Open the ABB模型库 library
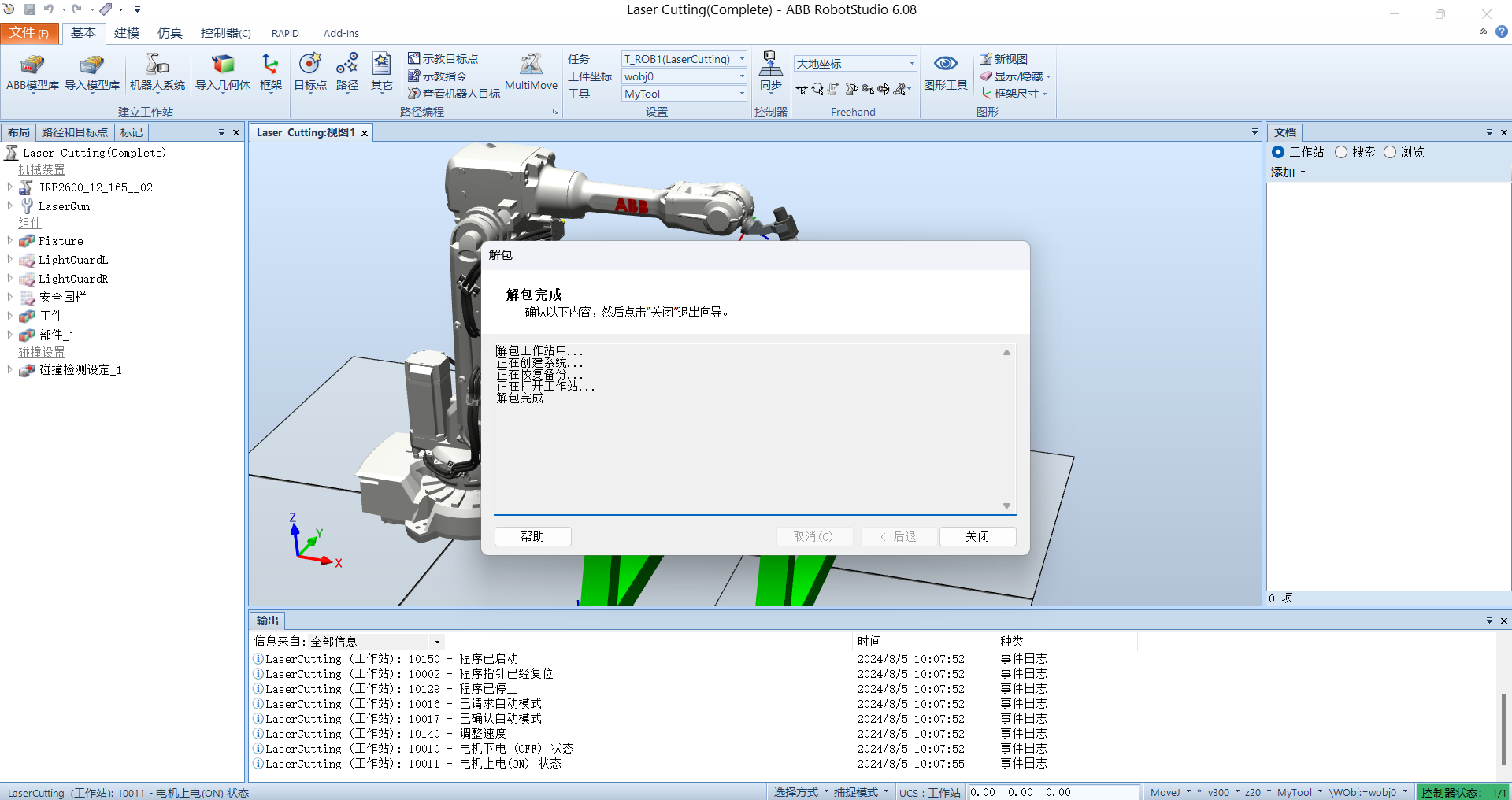The height and width of the screenshot is (800, 1512). (32, 72)
